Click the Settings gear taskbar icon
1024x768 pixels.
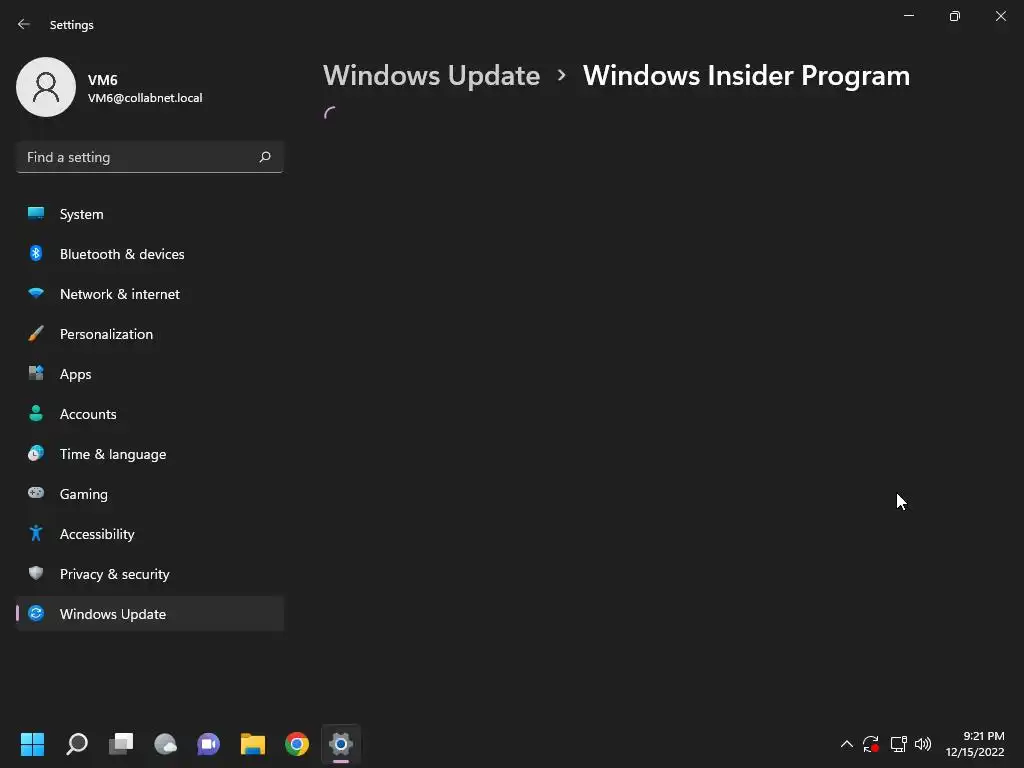[341, 744]
